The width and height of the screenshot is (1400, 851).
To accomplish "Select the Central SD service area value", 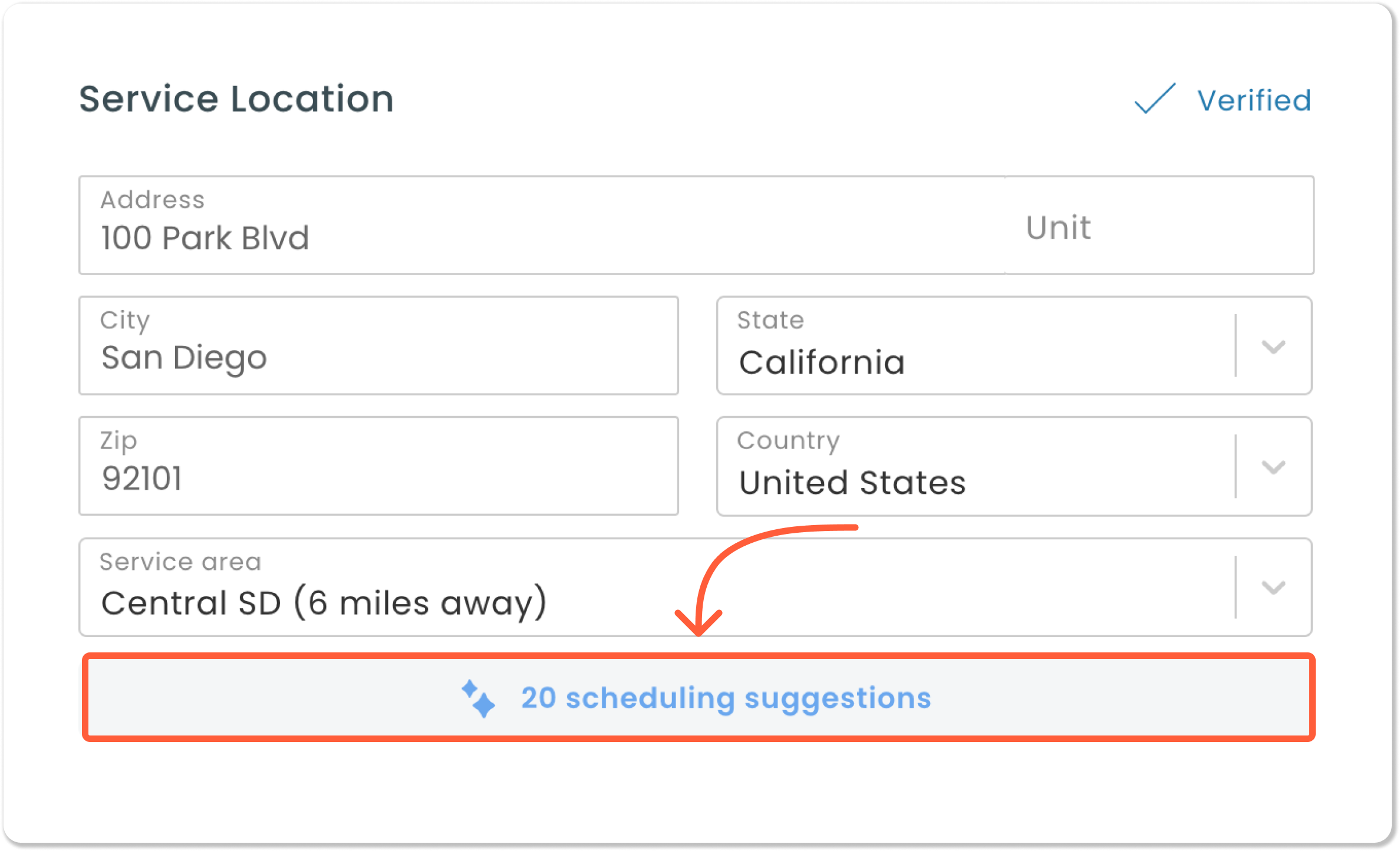I will pos(324,602).
